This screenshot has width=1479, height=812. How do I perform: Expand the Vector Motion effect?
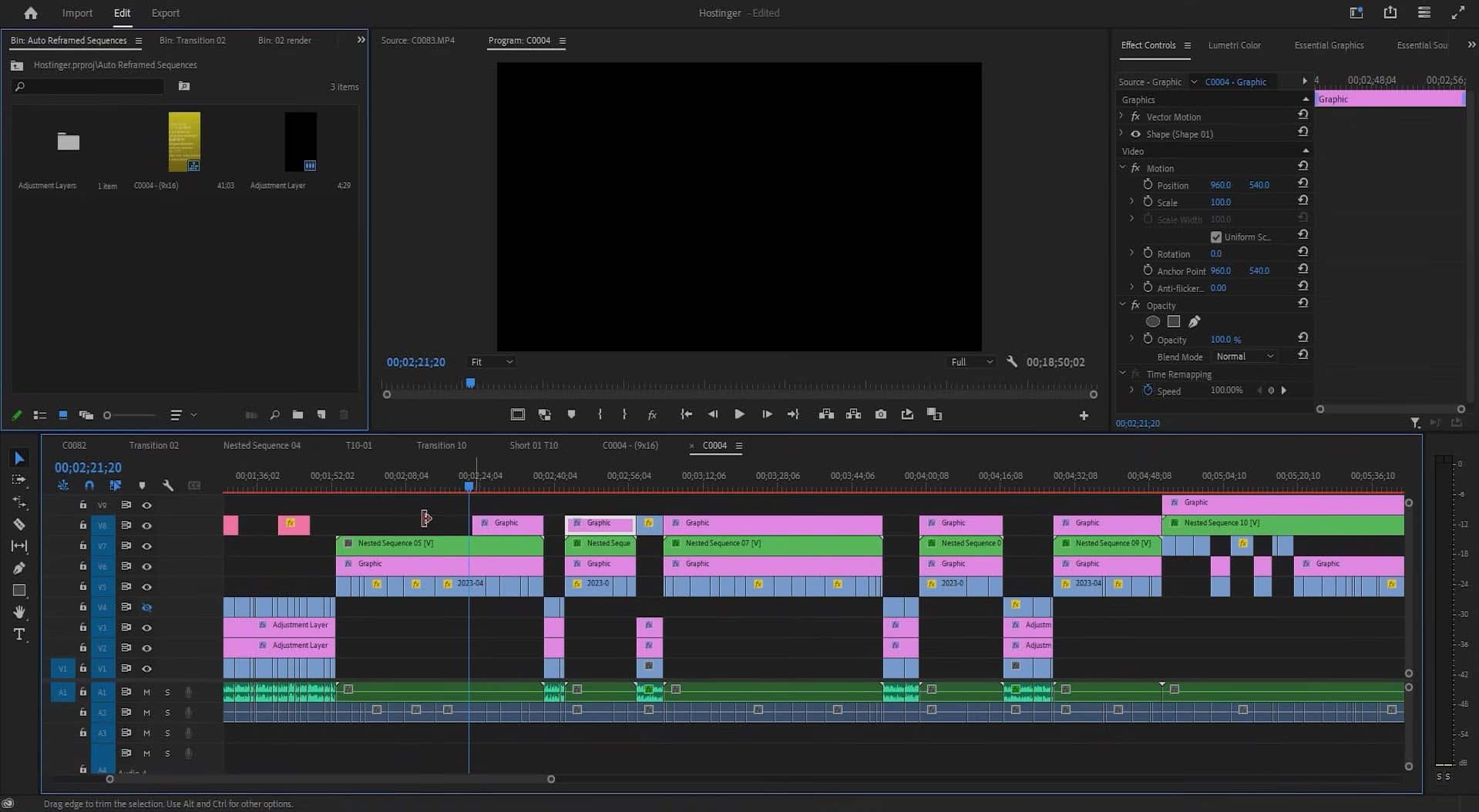(x=1121, y=116)
